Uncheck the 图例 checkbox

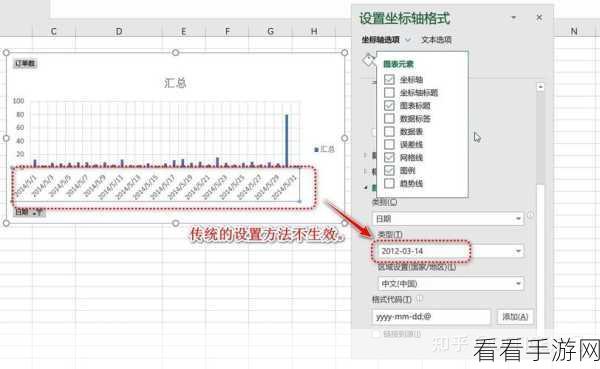click(x=389, y=170)
